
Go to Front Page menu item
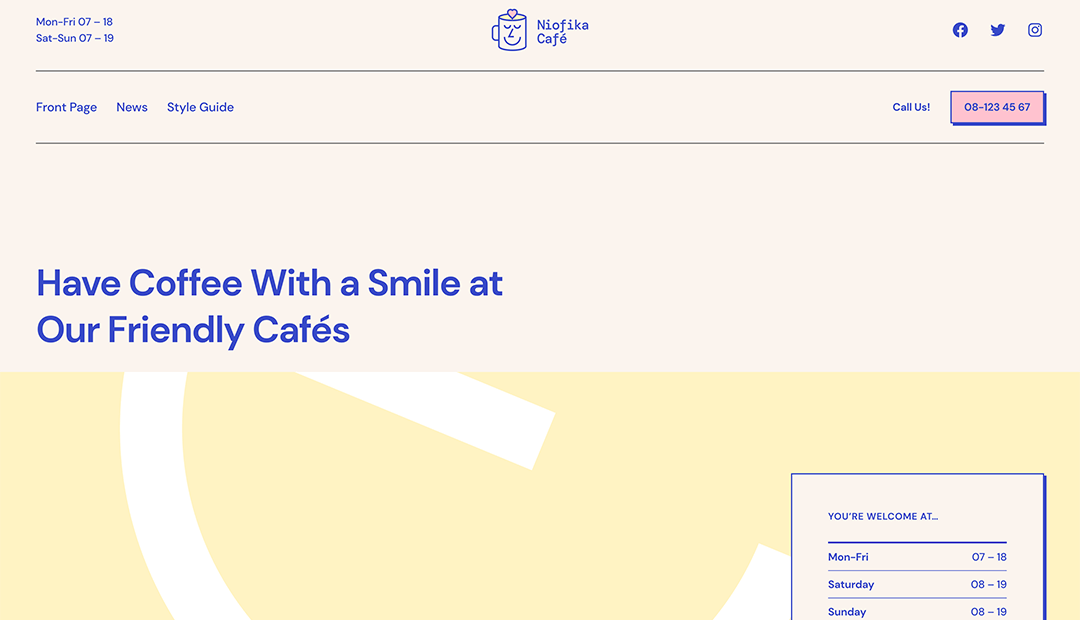point(66,107)
